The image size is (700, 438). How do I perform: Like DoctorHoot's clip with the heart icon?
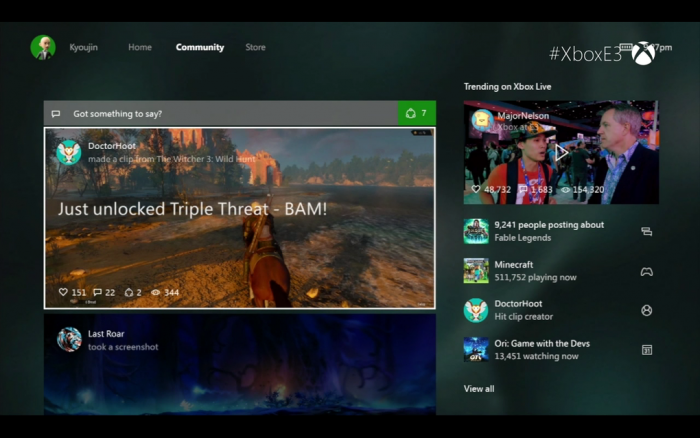point(63,293)
